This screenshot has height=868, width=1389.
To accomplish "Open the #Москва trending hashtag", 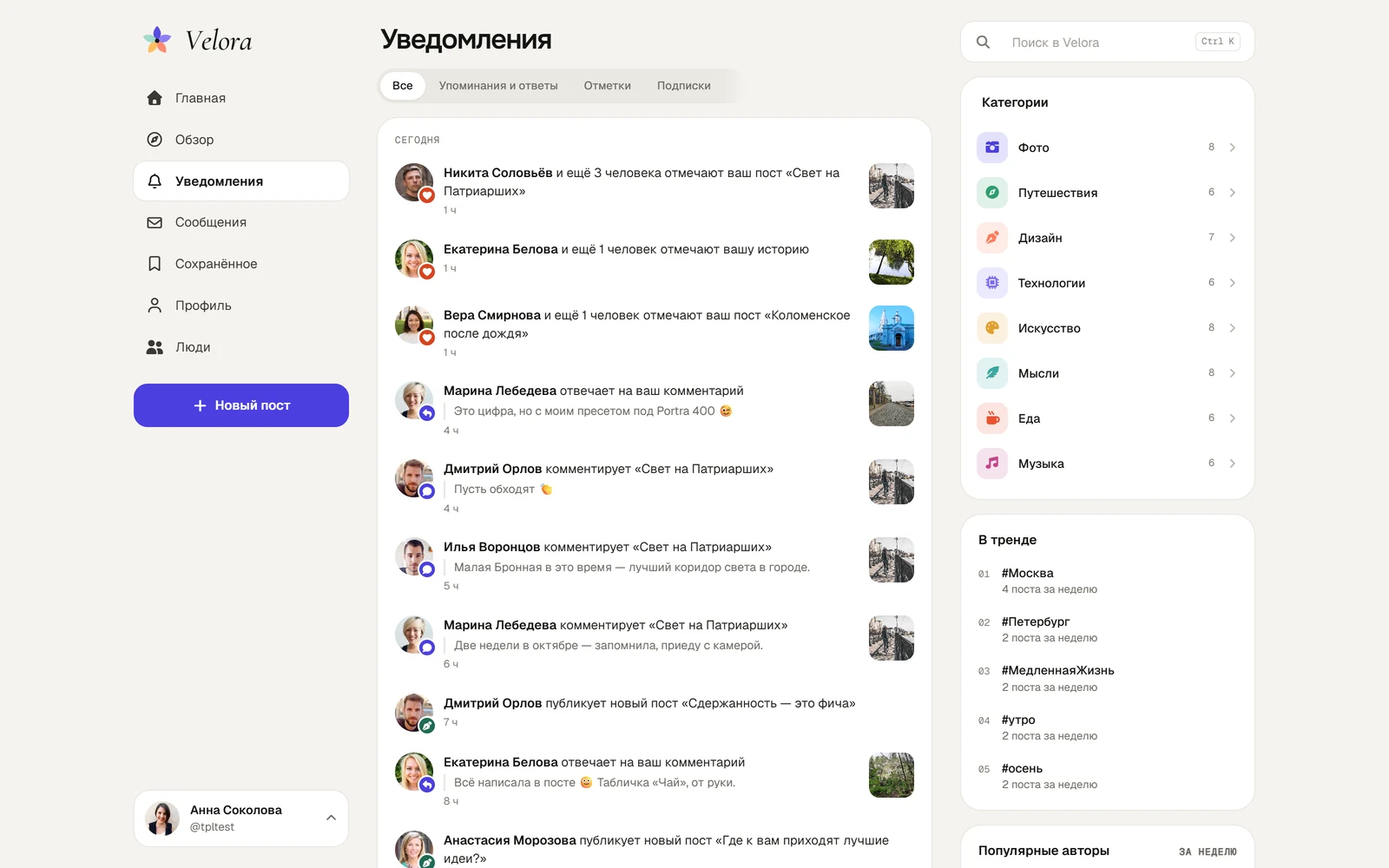I will [x=1028, y=573].
